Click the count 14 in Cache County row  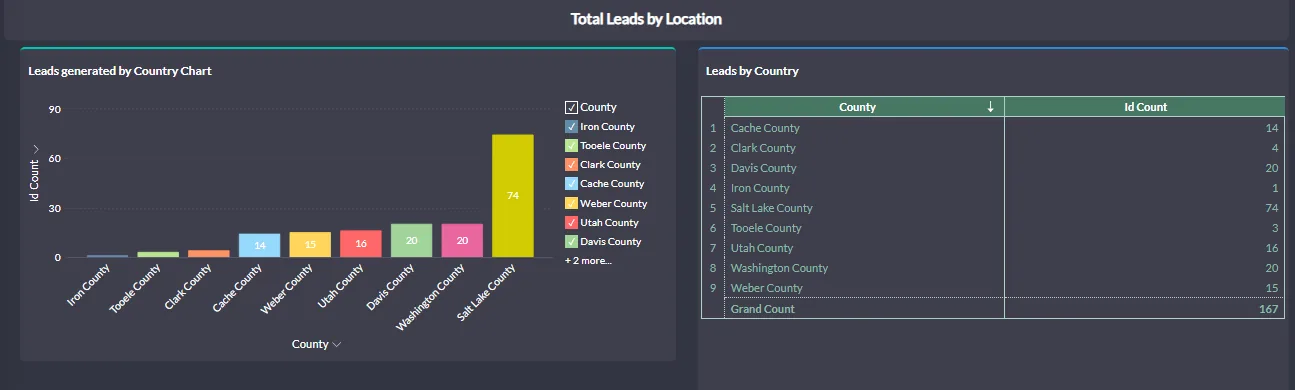[x=1272, y=128]
